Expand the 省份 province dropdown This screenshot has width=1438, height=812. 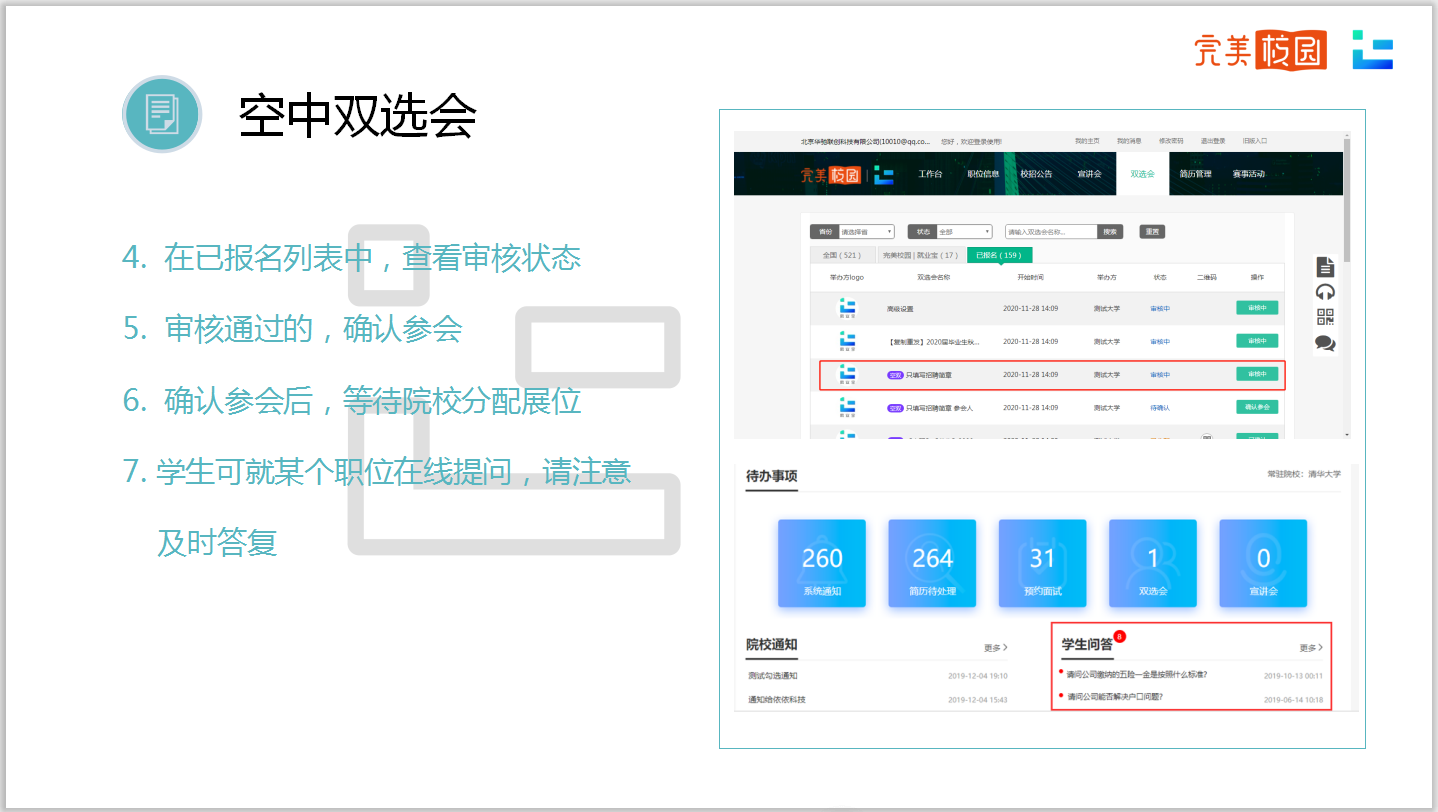(866, 232)
